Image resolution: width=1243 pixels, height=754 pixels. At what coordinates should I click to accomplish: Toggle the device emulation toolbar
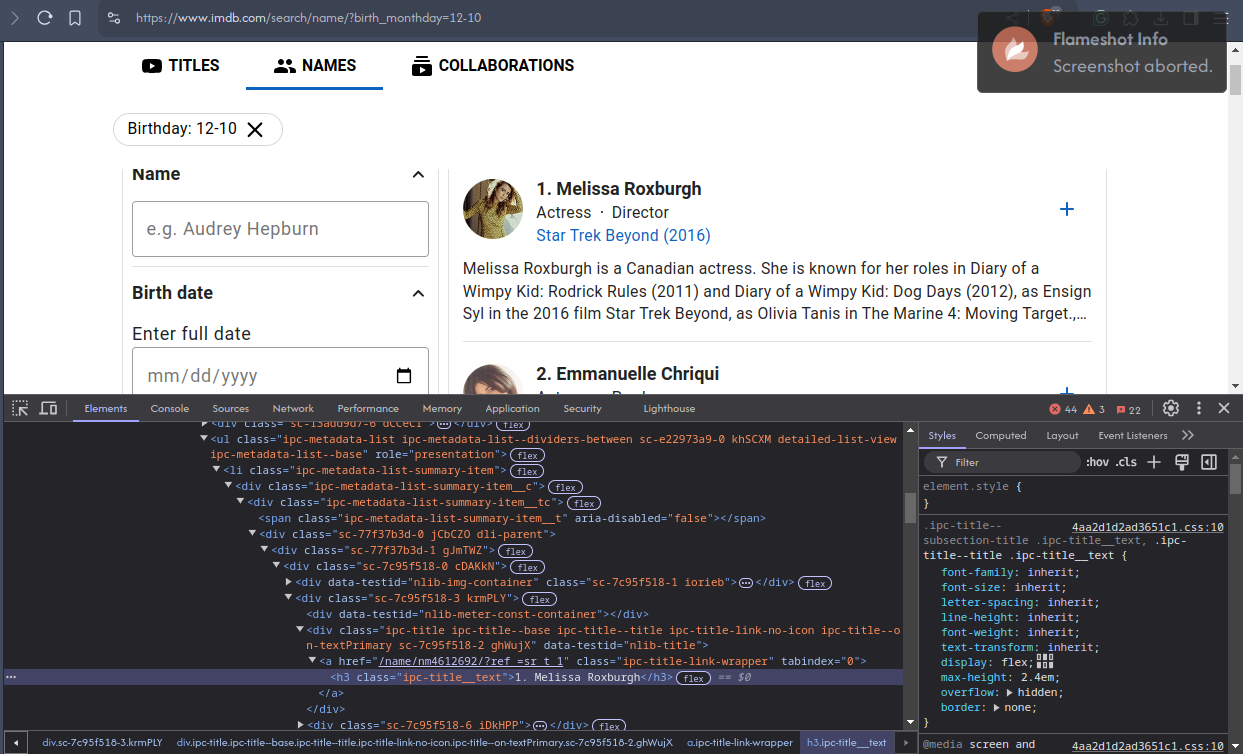48,408
